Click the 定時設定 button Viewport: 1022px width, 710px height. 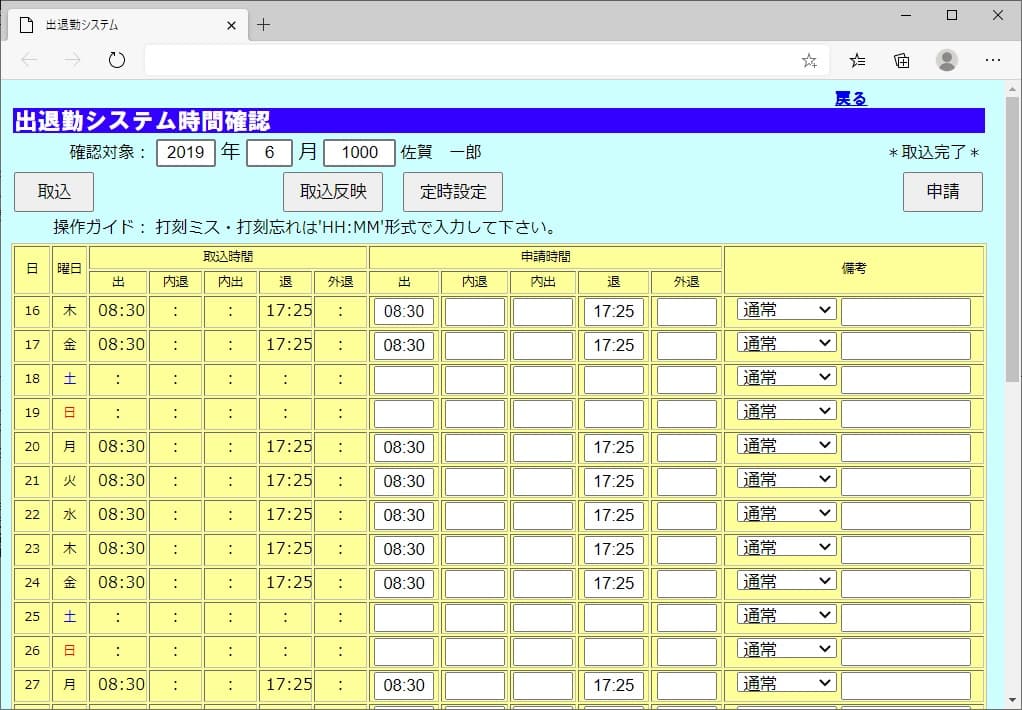(x=453, y=192)
